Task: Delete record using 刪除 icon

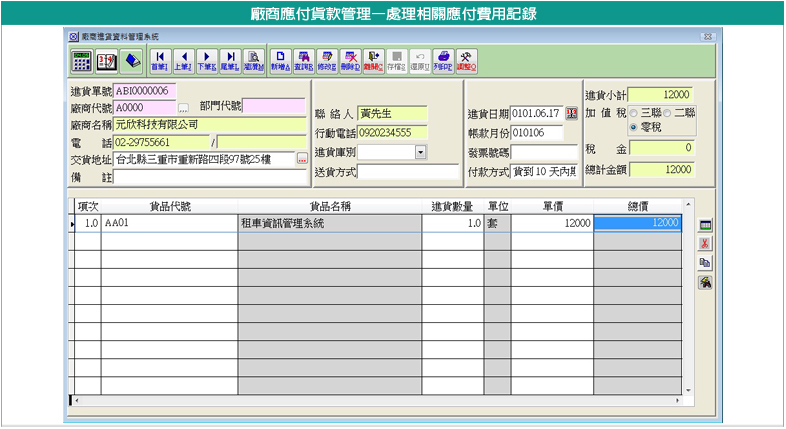Action: pos(350,60)
